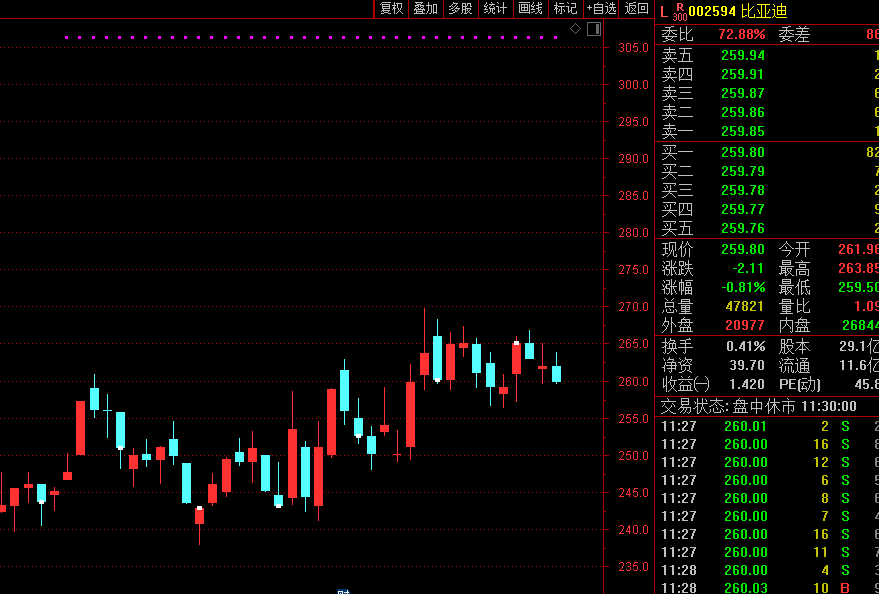The height and width of the screenshot is (594, 879).
Task: Toggle the side panel layout icon
Action: tap(594, 29)
